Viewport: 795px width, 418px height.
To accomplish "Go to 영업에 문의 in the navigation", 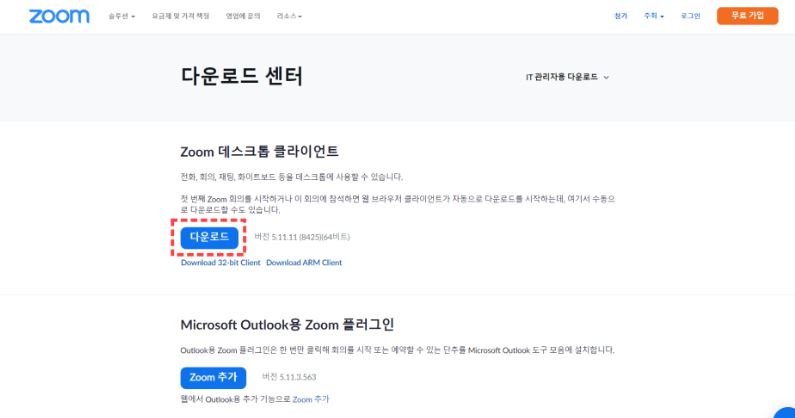I will click(243, 16).
